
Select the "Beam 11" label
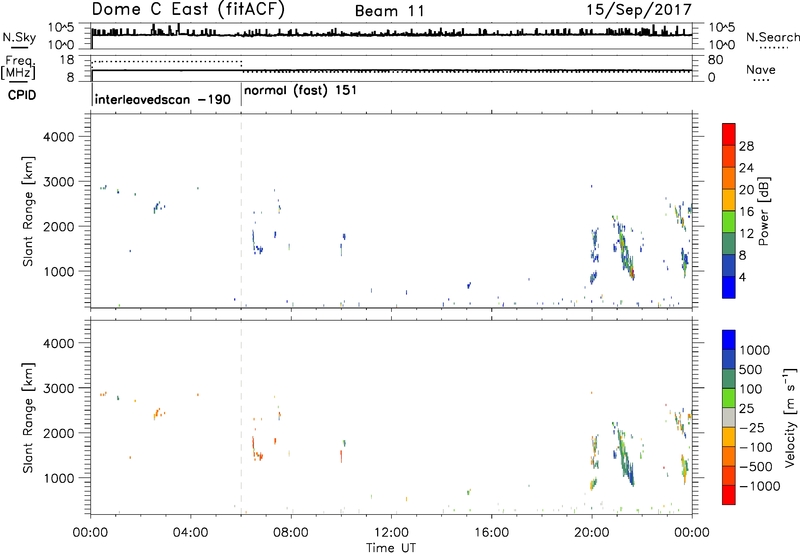point(390,11)
